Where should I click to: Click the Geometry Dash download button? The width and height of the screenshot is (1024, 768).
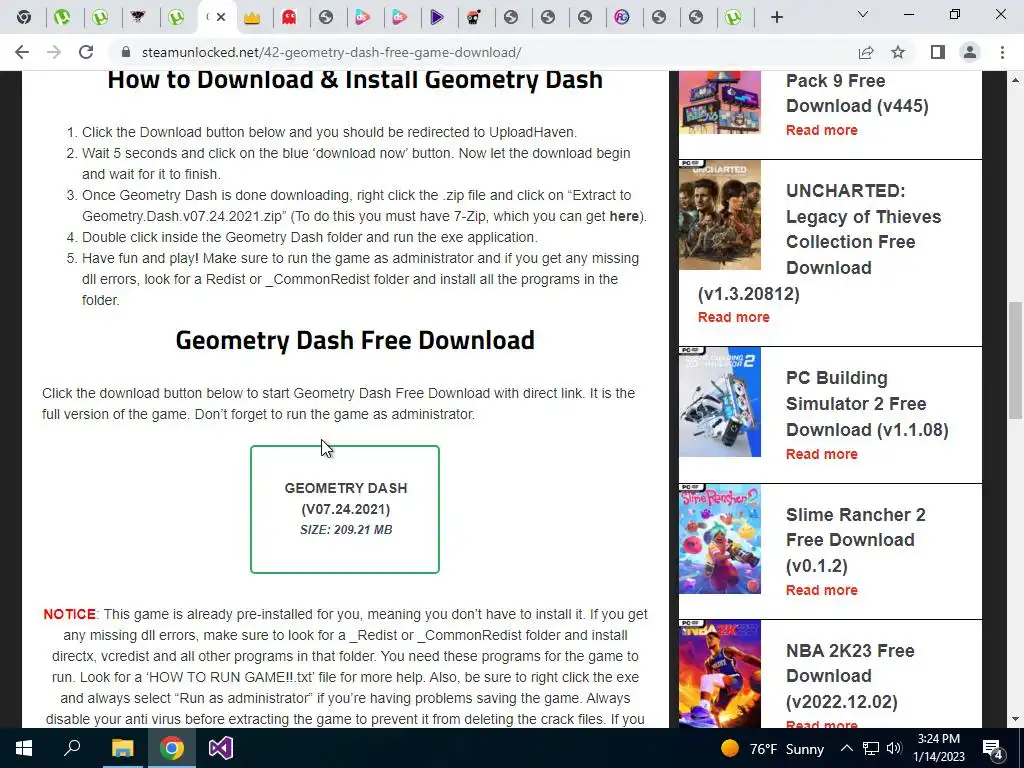coord(345,509)
